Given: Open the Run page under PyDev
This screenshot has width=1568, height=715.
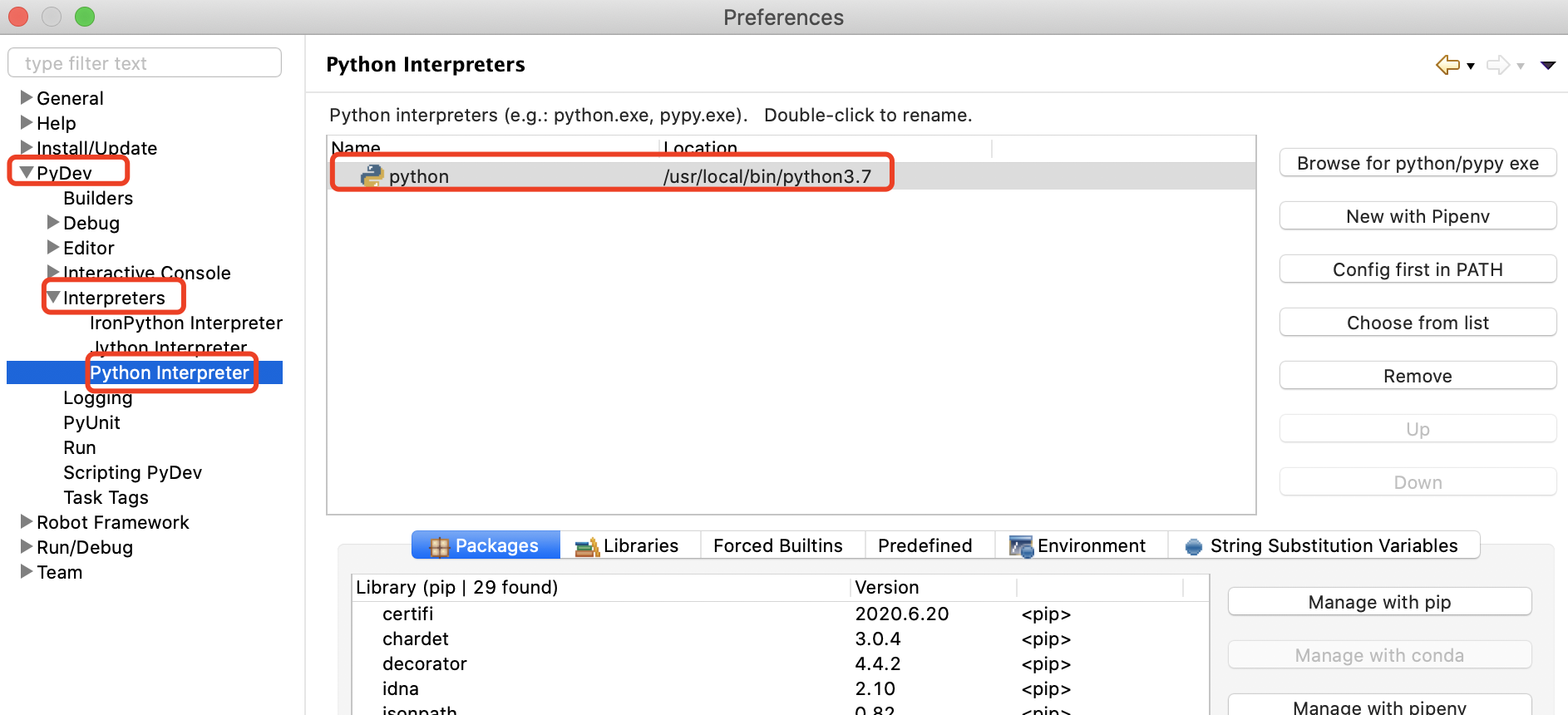Looking at the screenshot, I should (80, 447).
